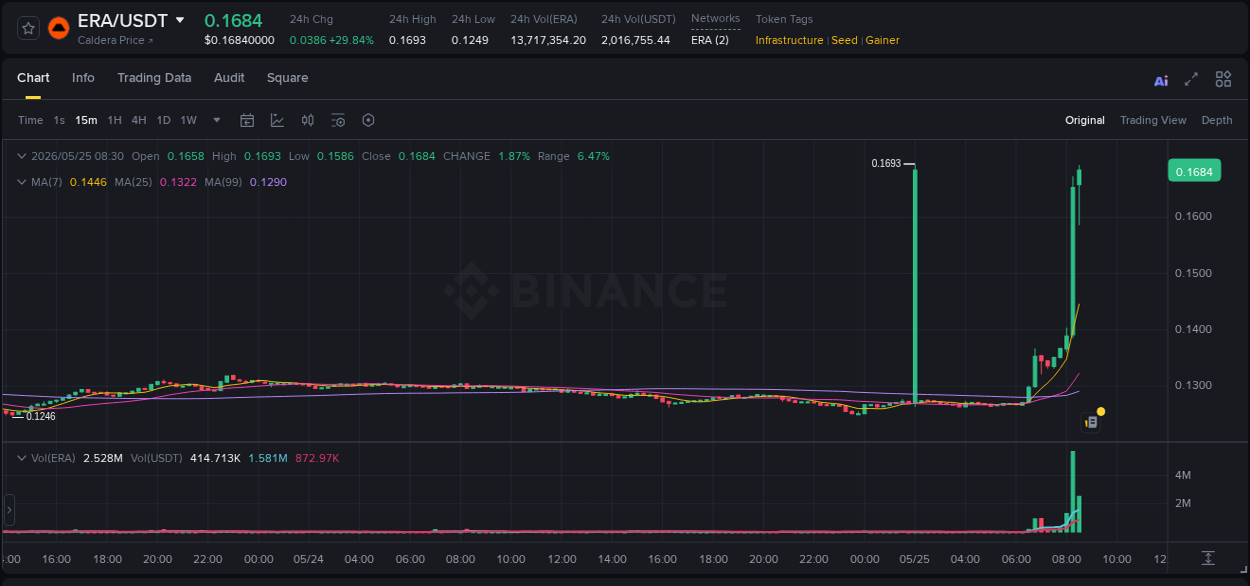
Task: Open the Audit tab
Action: [229, 78]
